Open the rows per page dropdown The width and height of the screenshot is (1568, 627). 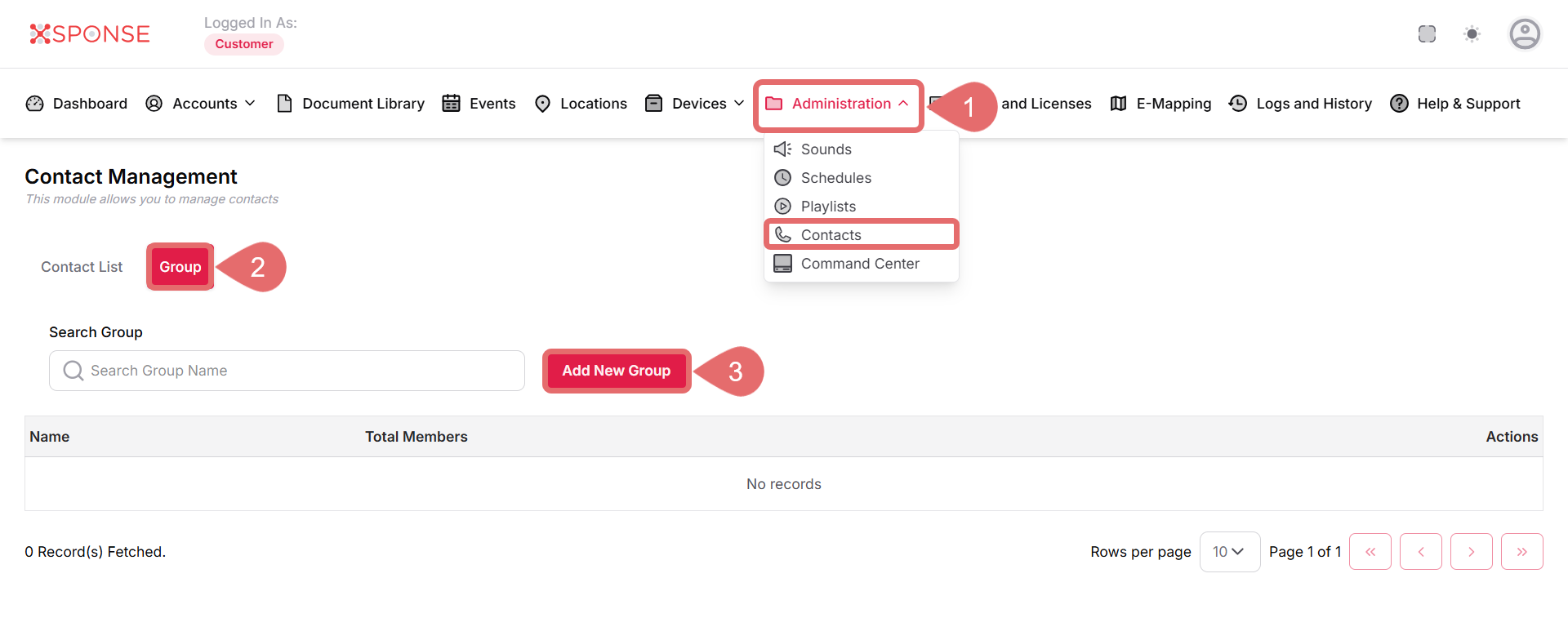coord(1229,552)
